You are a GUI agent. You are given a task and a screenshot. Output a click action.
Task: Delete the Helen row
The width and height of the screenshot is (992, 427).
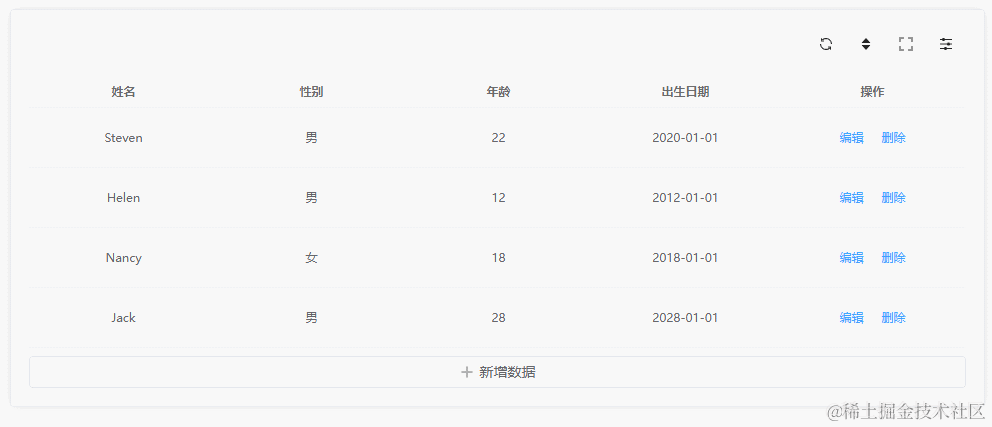[893, 198]
